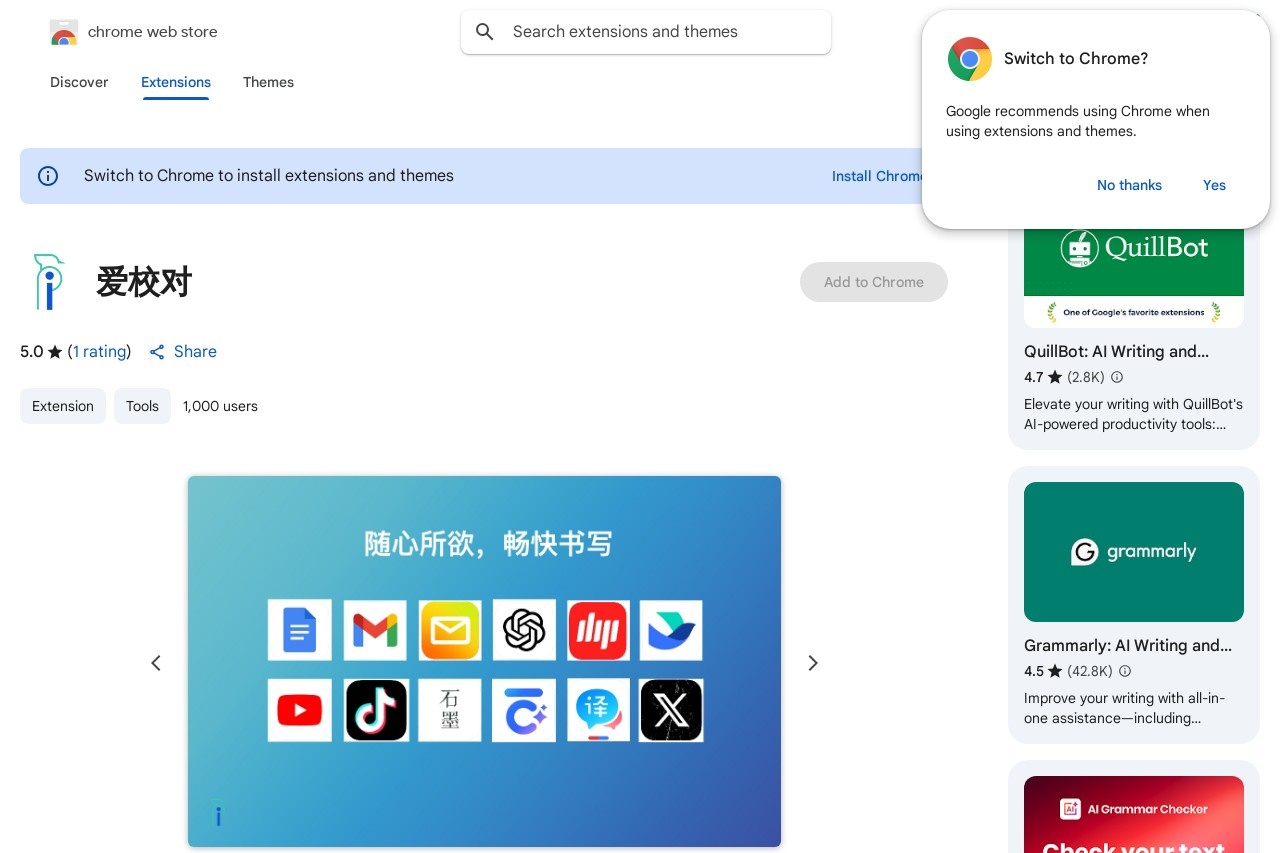Click the share icon next to Share
The image size is (1280, 853).
157,352
